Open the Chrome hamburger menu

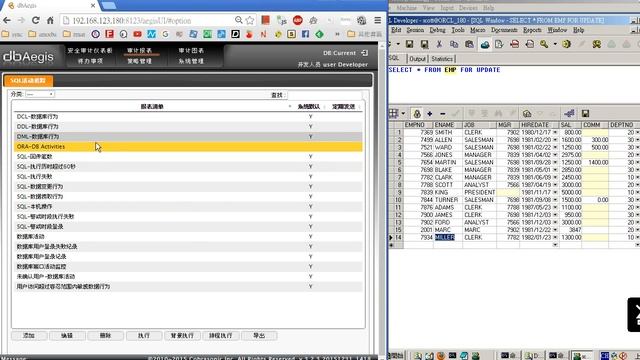378,20
